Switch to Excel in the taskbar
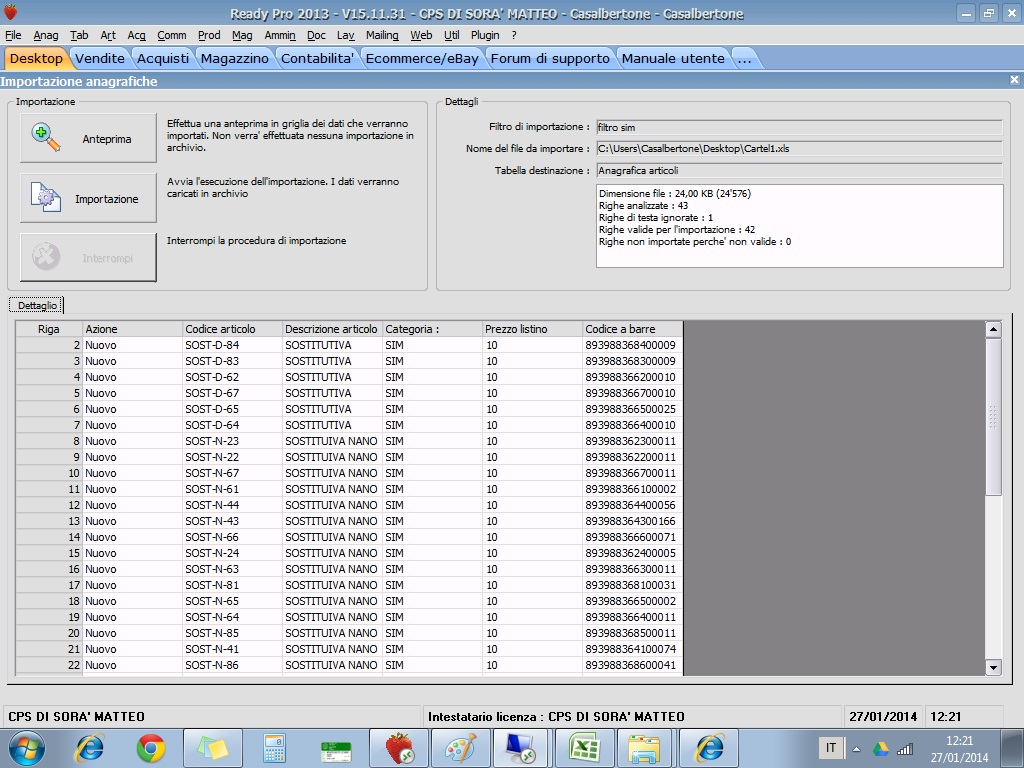The width and height of the screenshot is (1024, 768). [584, 748]
